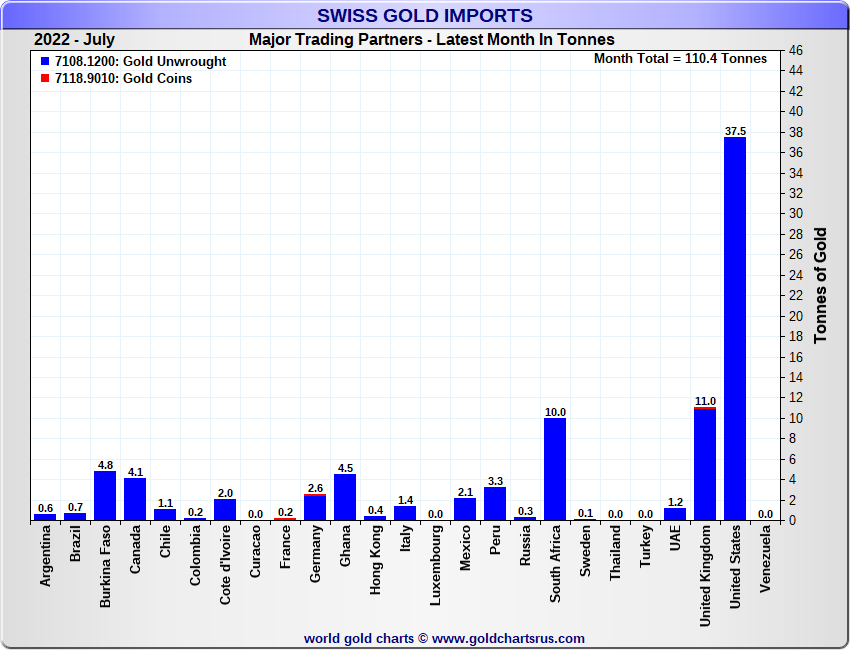The width and height of the screenshot is (850, 650).
Task: Click the United States bar
Action: pyautogui.click(x=735, y=328)
